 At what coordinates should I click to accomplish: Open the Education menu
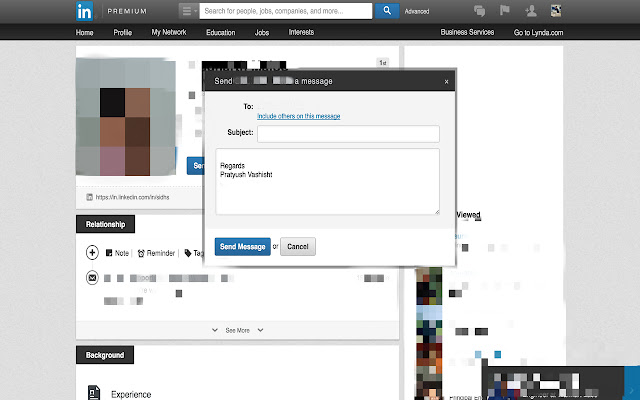tap(220, 32)
